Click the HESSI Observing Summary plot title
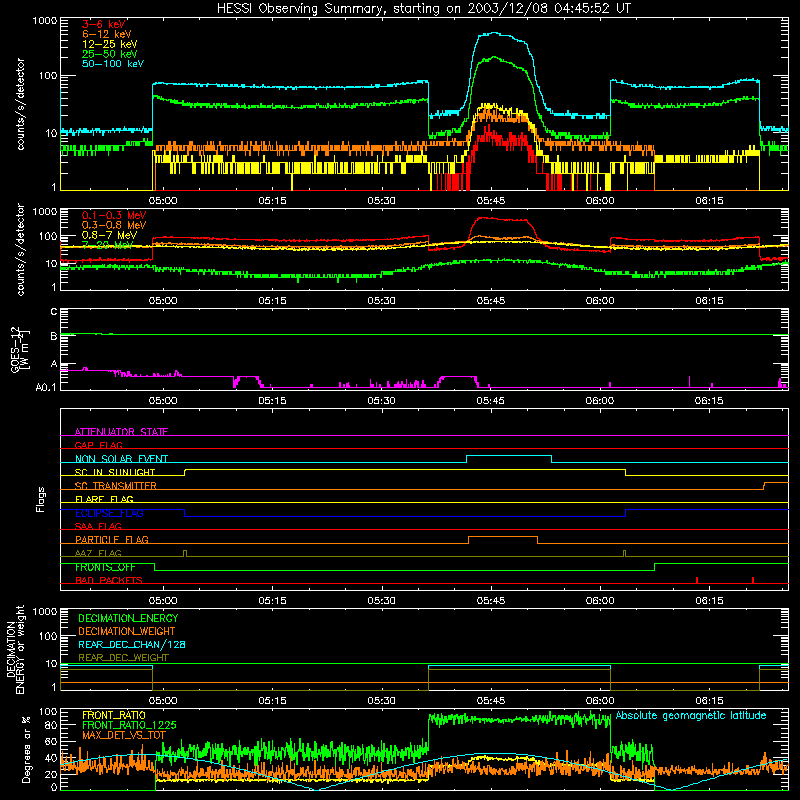 pos(423,8)
